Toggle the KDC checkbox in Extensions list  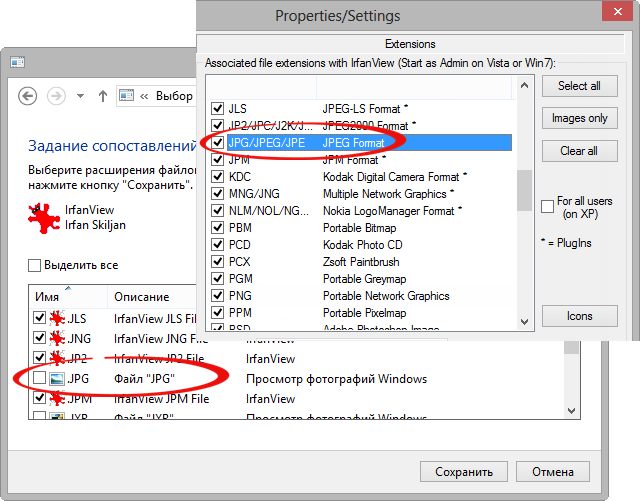tap(218, 176)
